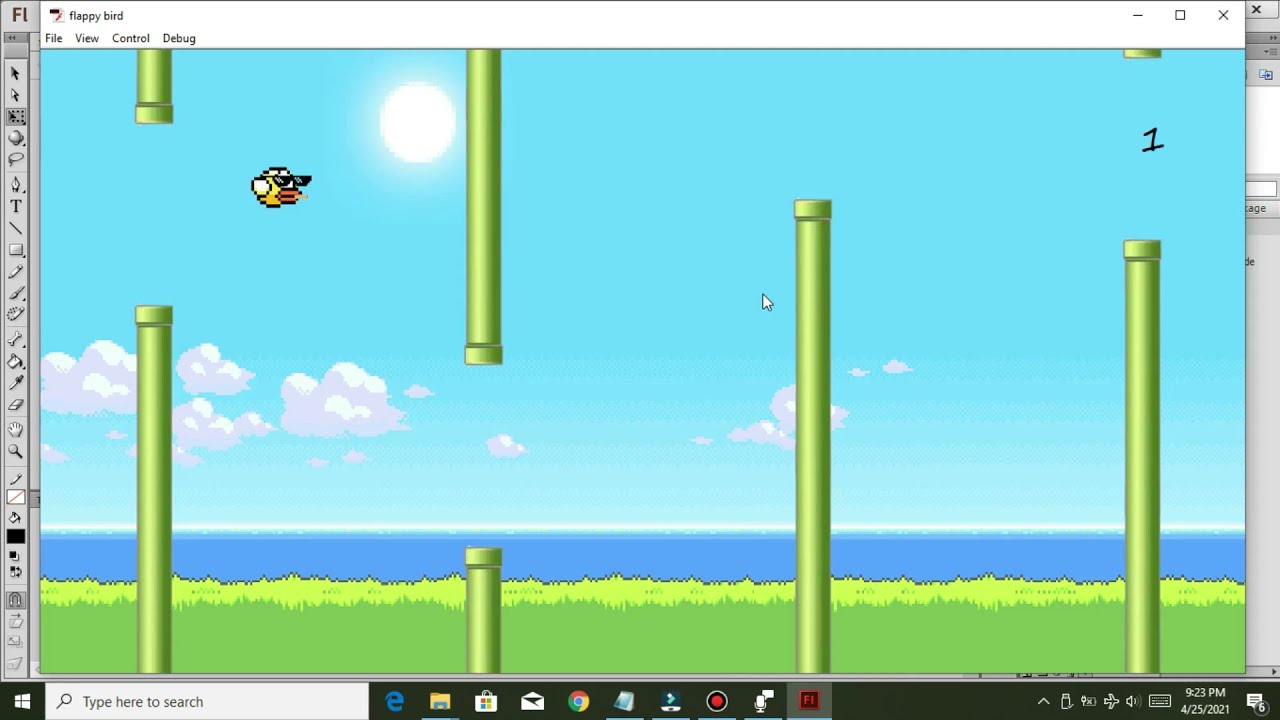
Task: Open the stroke color swatch (no color)
Action: (x=15, y=497)
